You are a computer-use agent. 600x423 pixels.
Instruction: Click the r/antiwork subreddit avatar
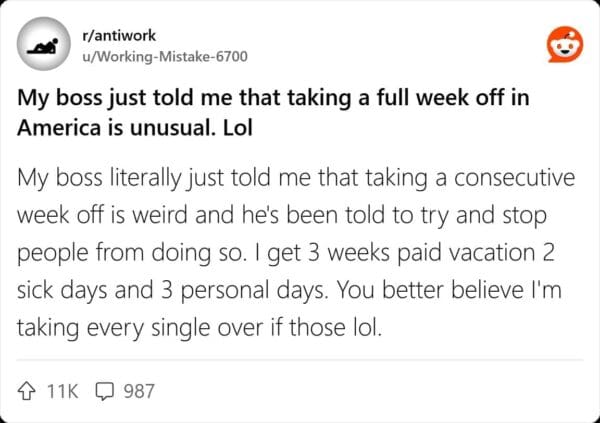44,46
